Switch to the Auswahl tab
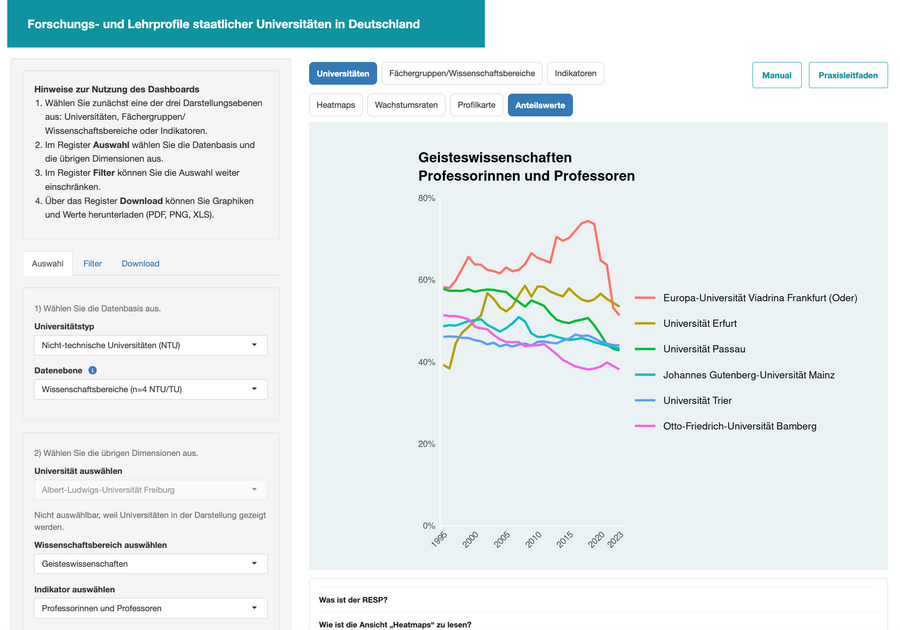Screen dimensions: 900x630 (x=48, y=264)
